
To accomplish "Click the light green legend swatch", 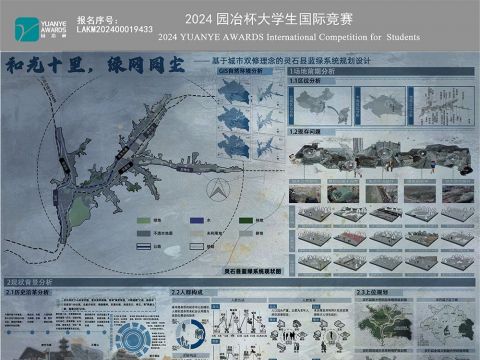I will 144,220.
